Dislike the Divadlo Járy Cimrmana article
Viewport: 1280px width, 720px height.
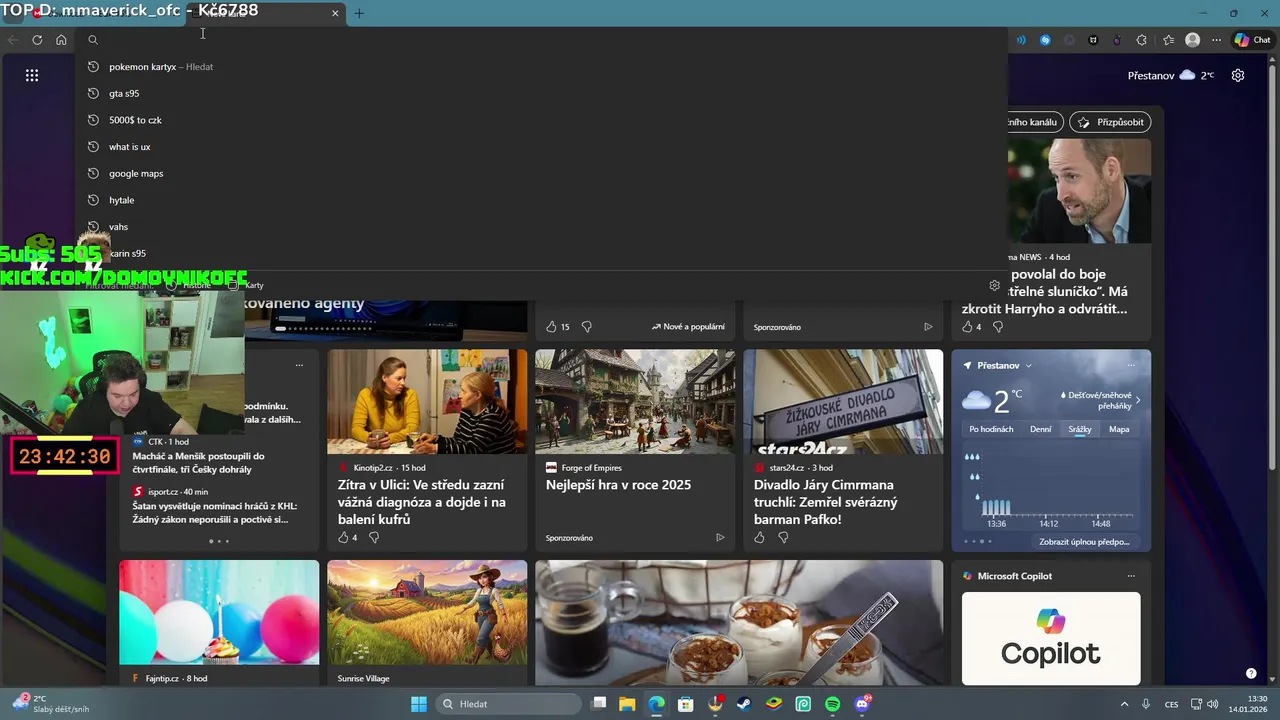(783, 537)
